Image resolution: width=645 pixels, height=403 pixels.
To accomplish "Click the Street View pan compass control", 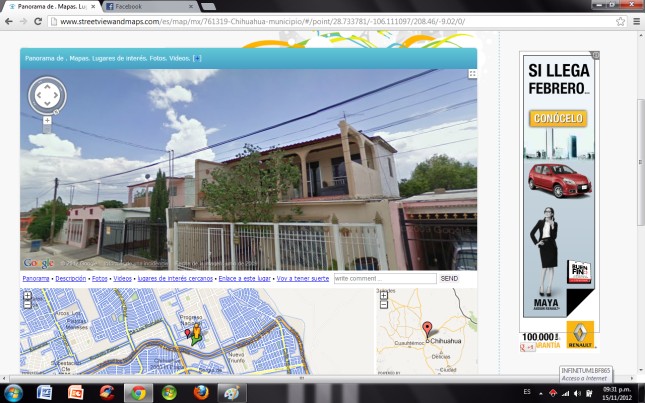I will click(47, 95).
